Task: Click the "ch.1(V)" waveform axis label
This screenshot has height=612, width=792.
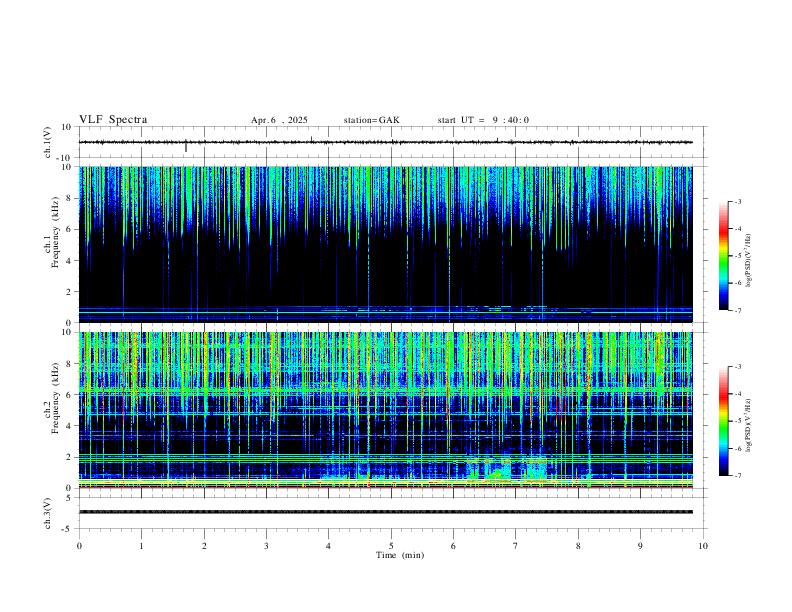Action: tap(48, 142)
